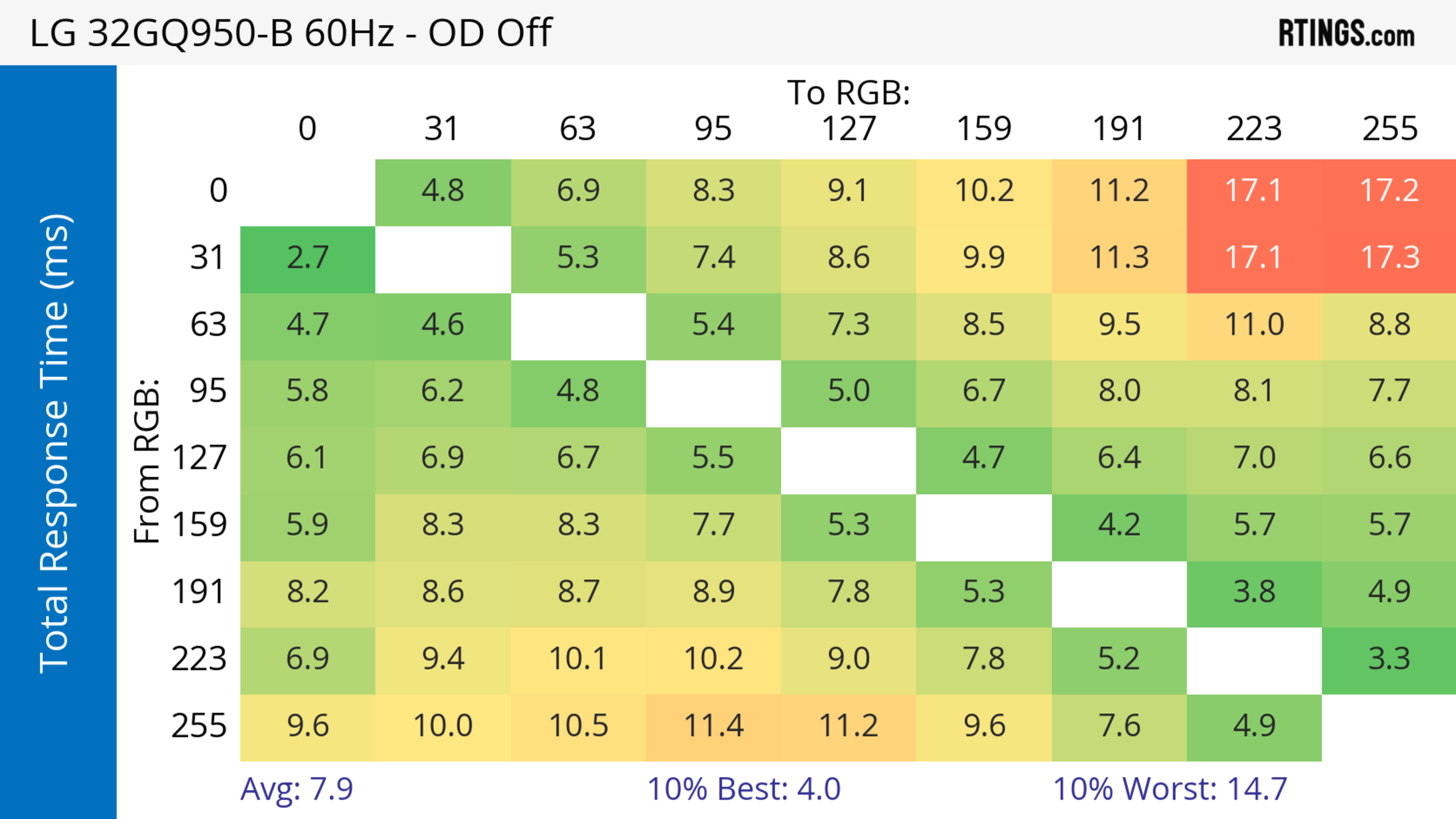Click the 11.0 ms cell

(1254, 325)
